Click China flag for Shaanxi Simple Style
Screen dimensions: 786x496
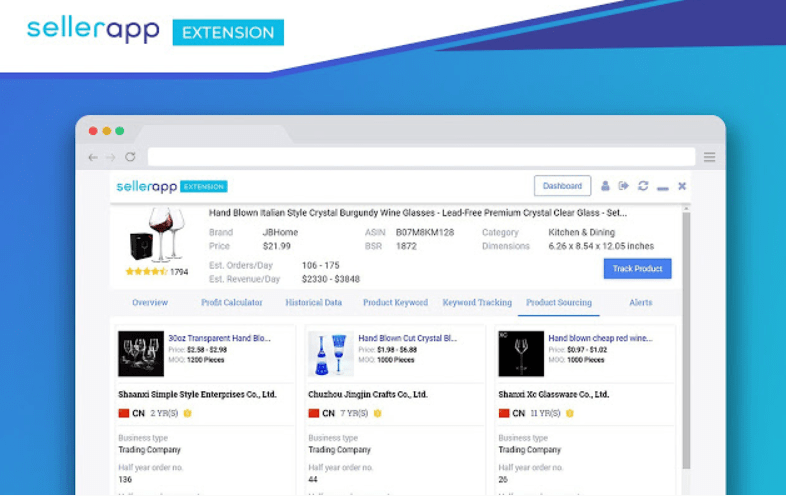123,413
